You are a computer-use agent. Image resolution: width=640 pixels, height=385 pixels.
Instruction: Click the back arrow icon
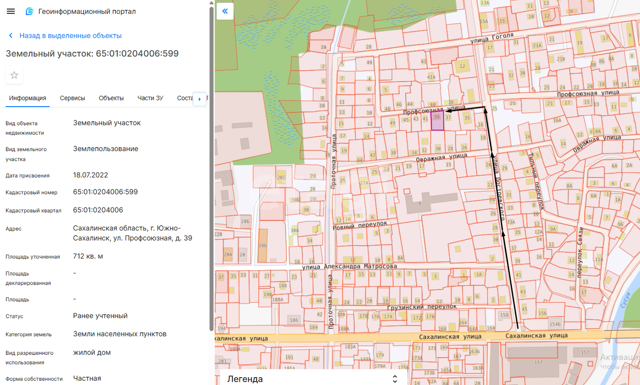(x=11, y=36)
